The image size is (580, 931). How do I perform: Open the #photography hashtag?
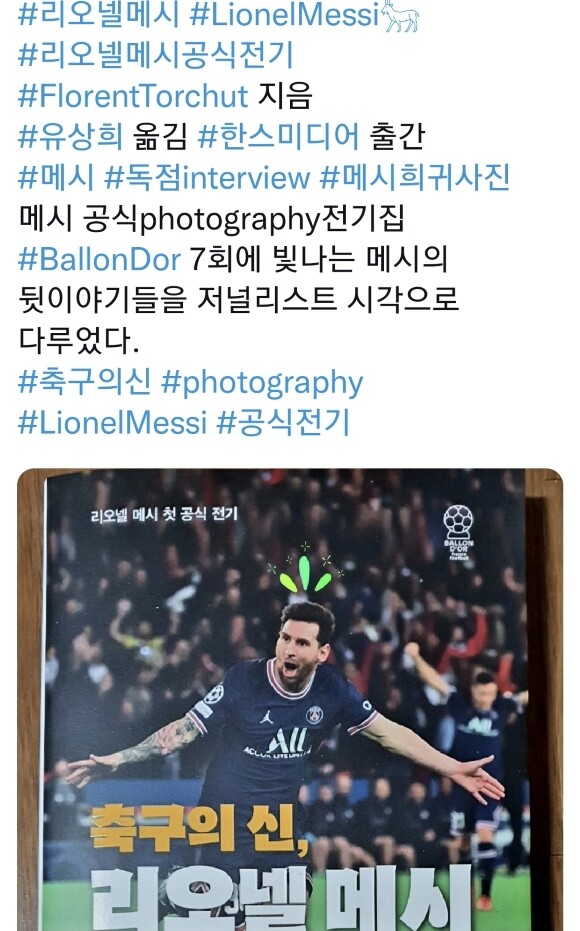click(262, 383)
